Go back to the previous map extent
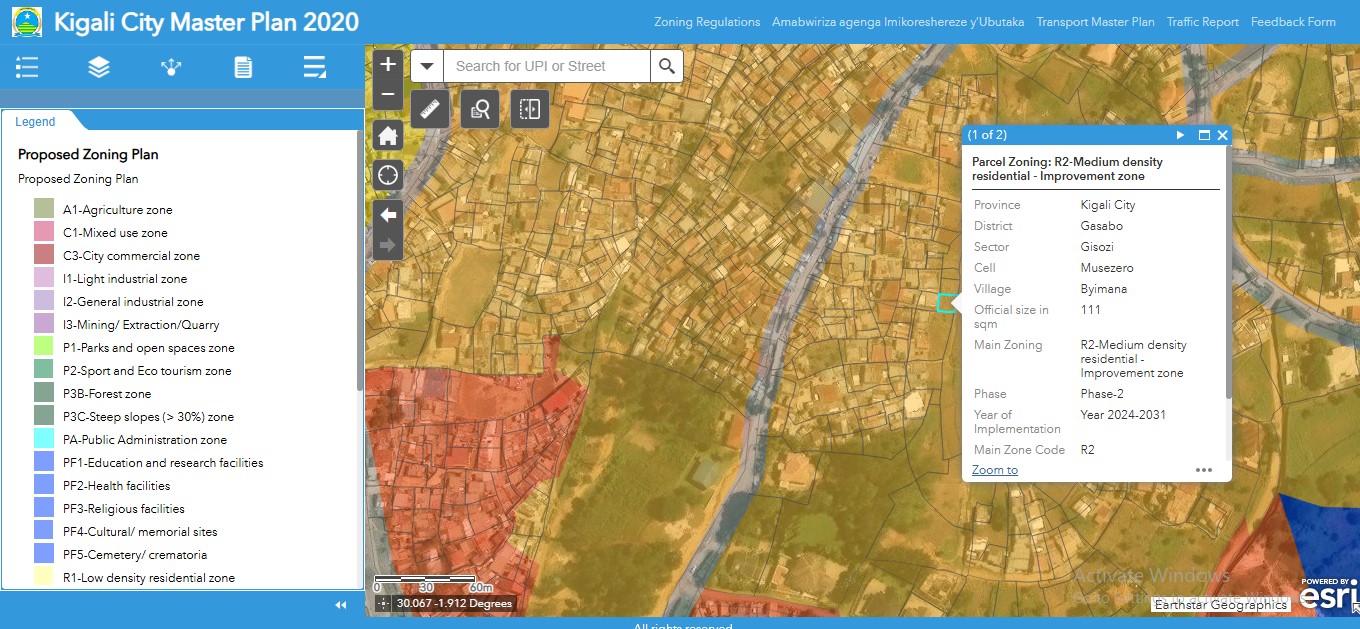The width and height of the screenshot is (1360, 629). point(388,215)
